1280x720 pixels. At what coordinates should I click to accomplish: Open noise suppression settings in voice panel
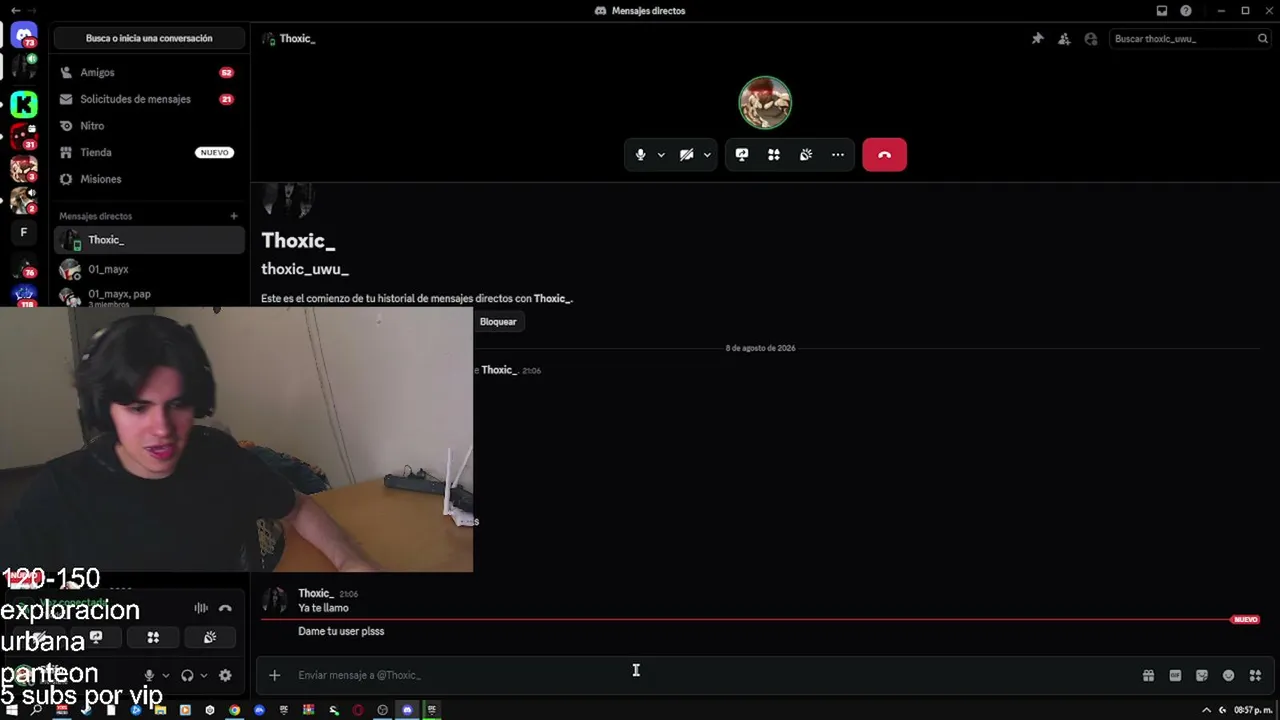tap(201, 608)
